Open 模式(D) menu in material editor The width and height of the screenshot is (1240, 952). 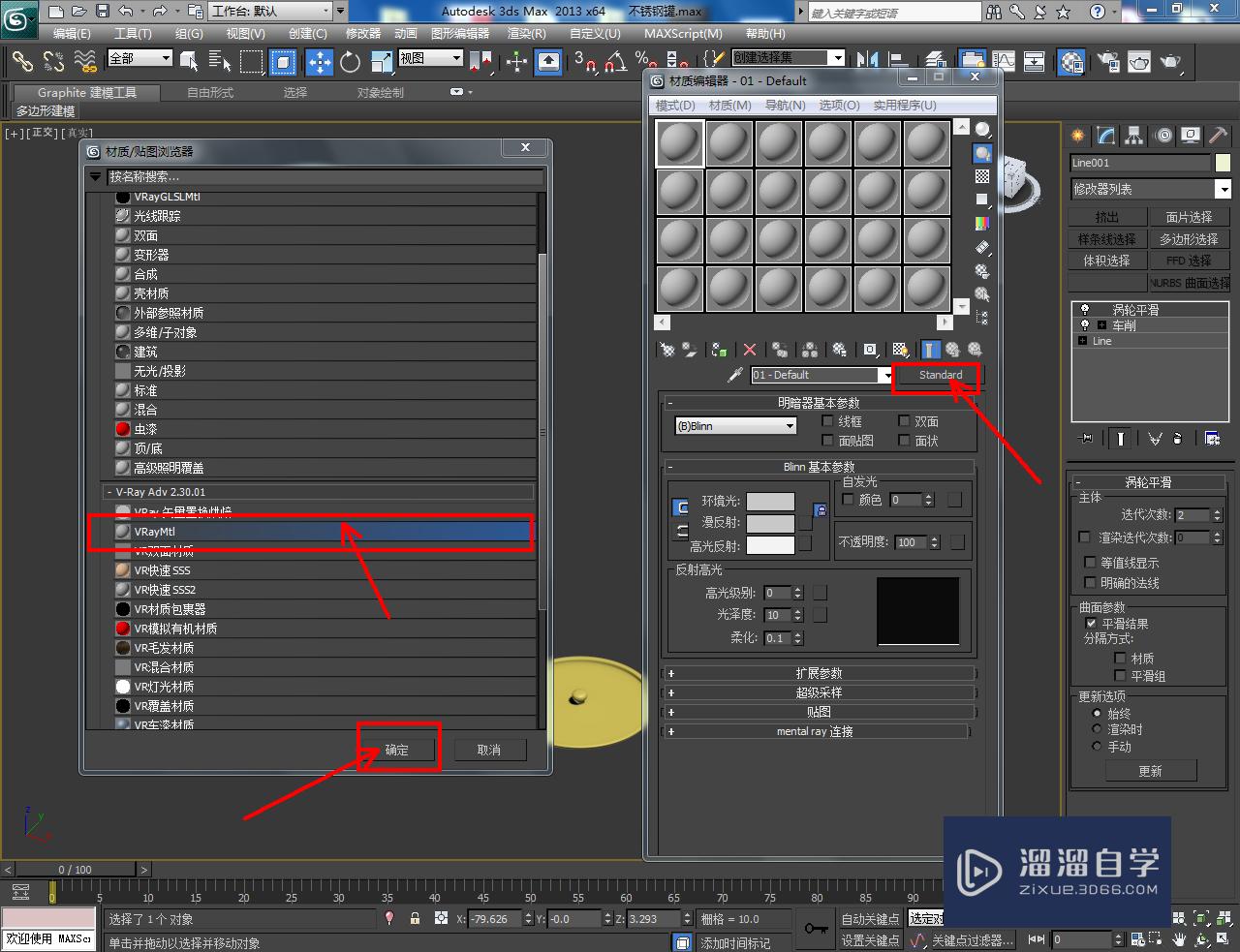675,105
